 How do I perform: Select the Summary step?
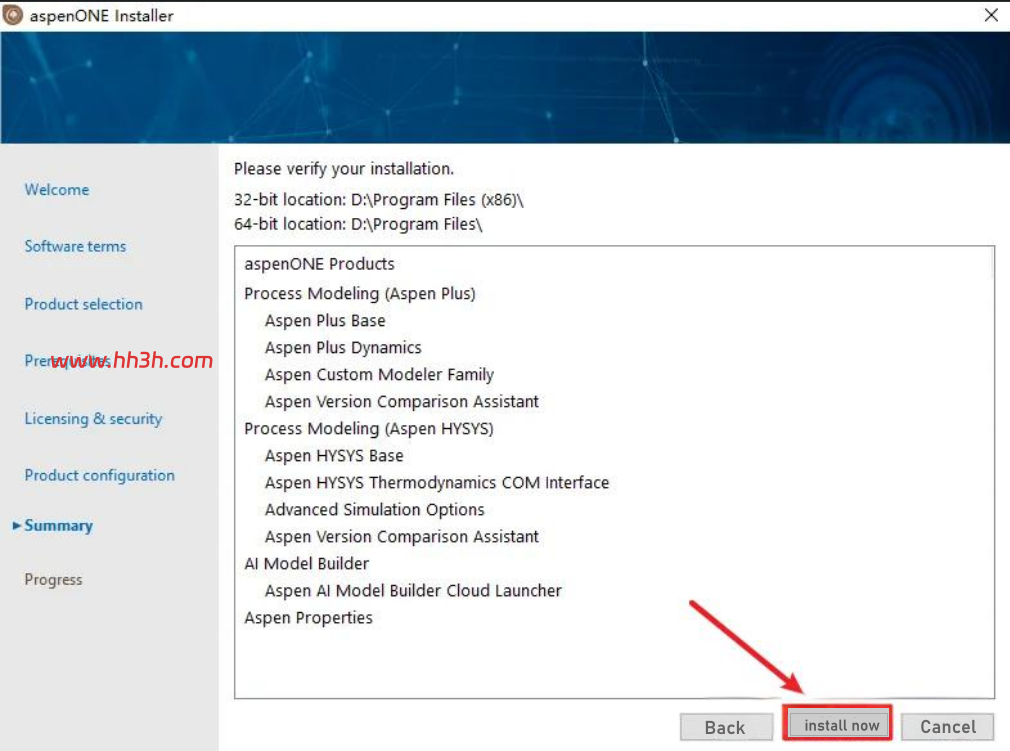click(x=59, y=526)
